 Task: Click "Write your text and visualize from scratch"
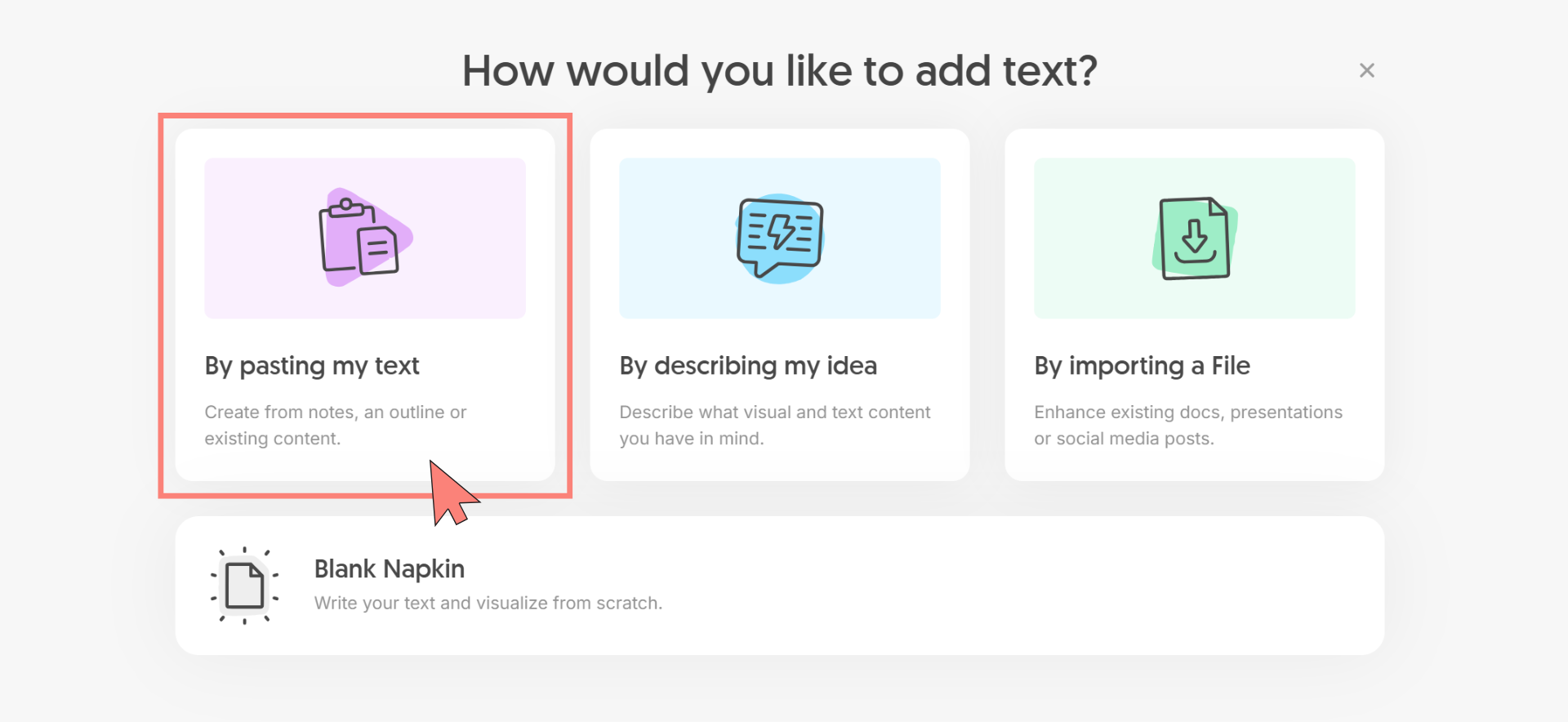point(488,604)
